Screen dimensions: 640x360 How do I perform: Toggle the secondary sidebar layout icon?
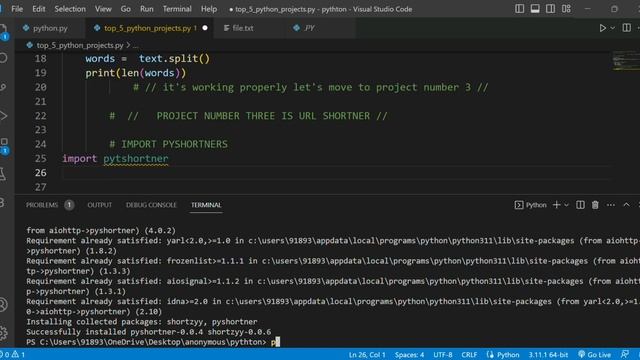click(550, 9)
